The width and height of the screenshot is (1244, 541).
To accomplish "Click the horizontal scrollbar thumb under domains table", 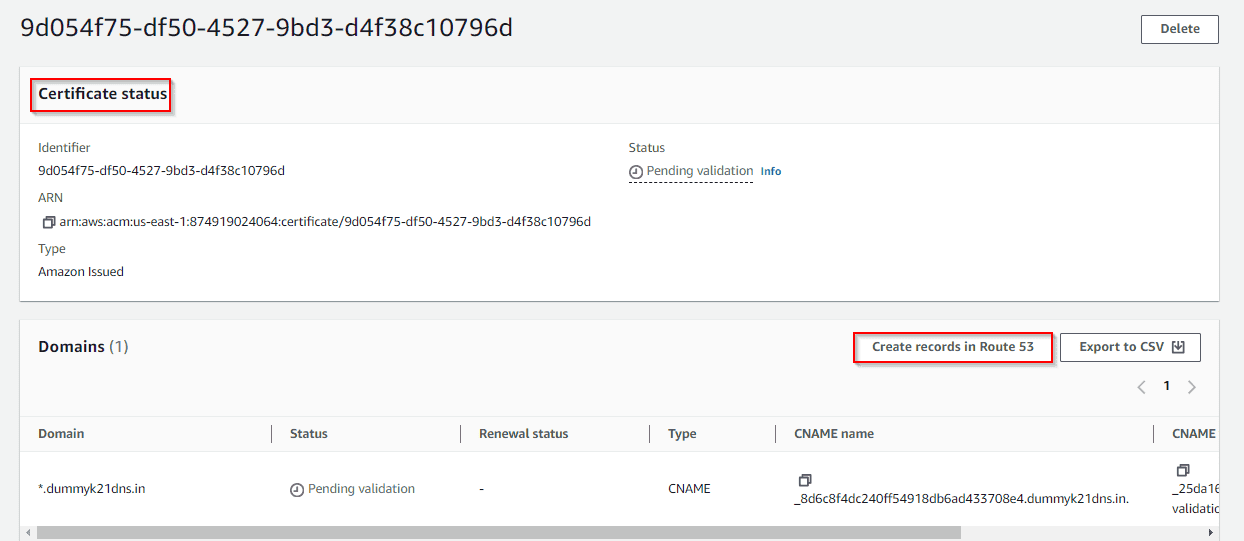I will (498, 533).
